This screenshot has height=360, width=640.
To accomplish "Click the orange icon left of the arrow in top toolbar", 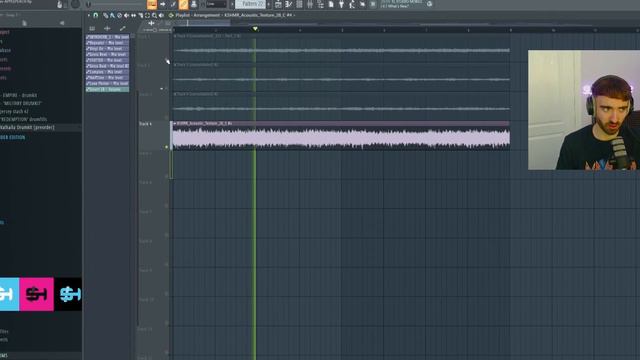I will (x=152, y=4).
